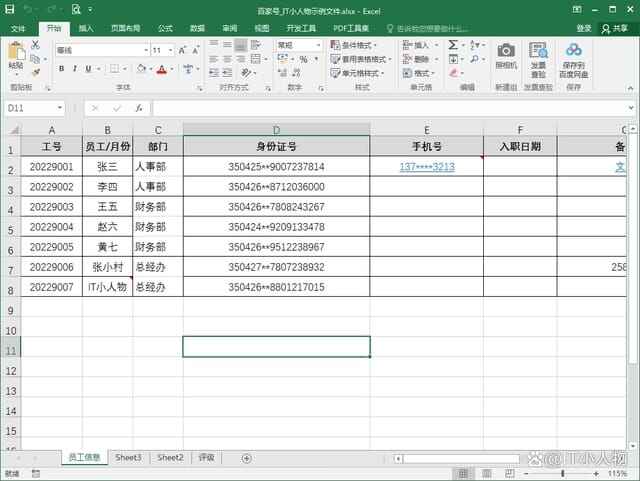Follow the 137****3213 phone link
The height and width of the screenshot is (481, 640).
(x=427, y=167)
